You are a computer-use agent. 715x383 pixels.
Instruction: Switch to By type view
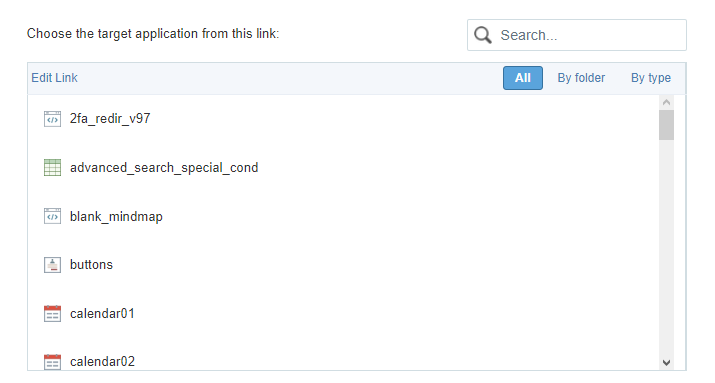651,78
